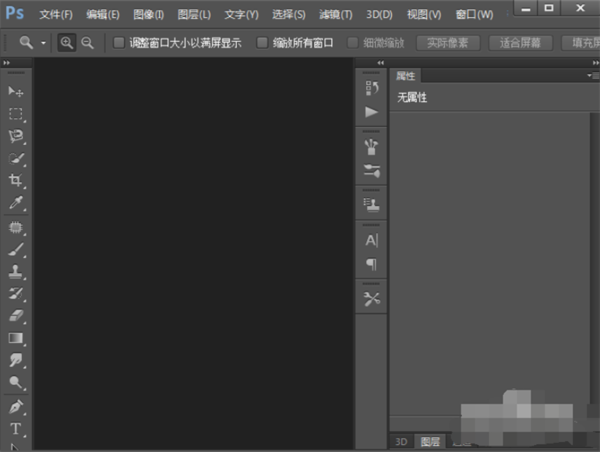Open the 图像(I) menu
The height and width of the screenshot is (452, 600).
148,15
